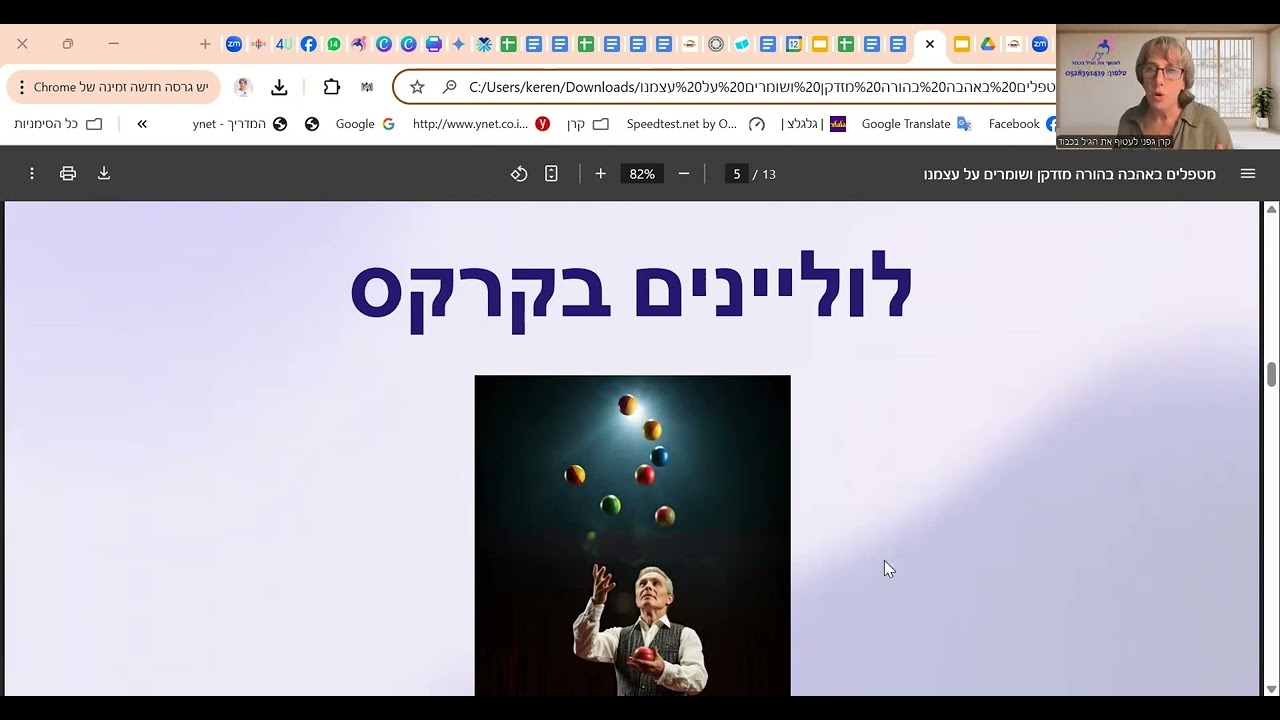The image size is (1280, 720).
Task: Click the page number field showing 5
Action: point(737,174)
